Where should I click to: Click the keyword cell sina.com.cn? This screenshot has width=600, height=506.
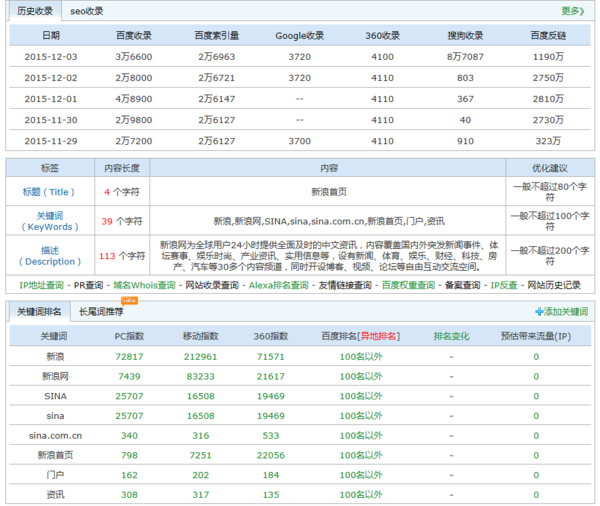pyautogui.click(x=55, y=436)
